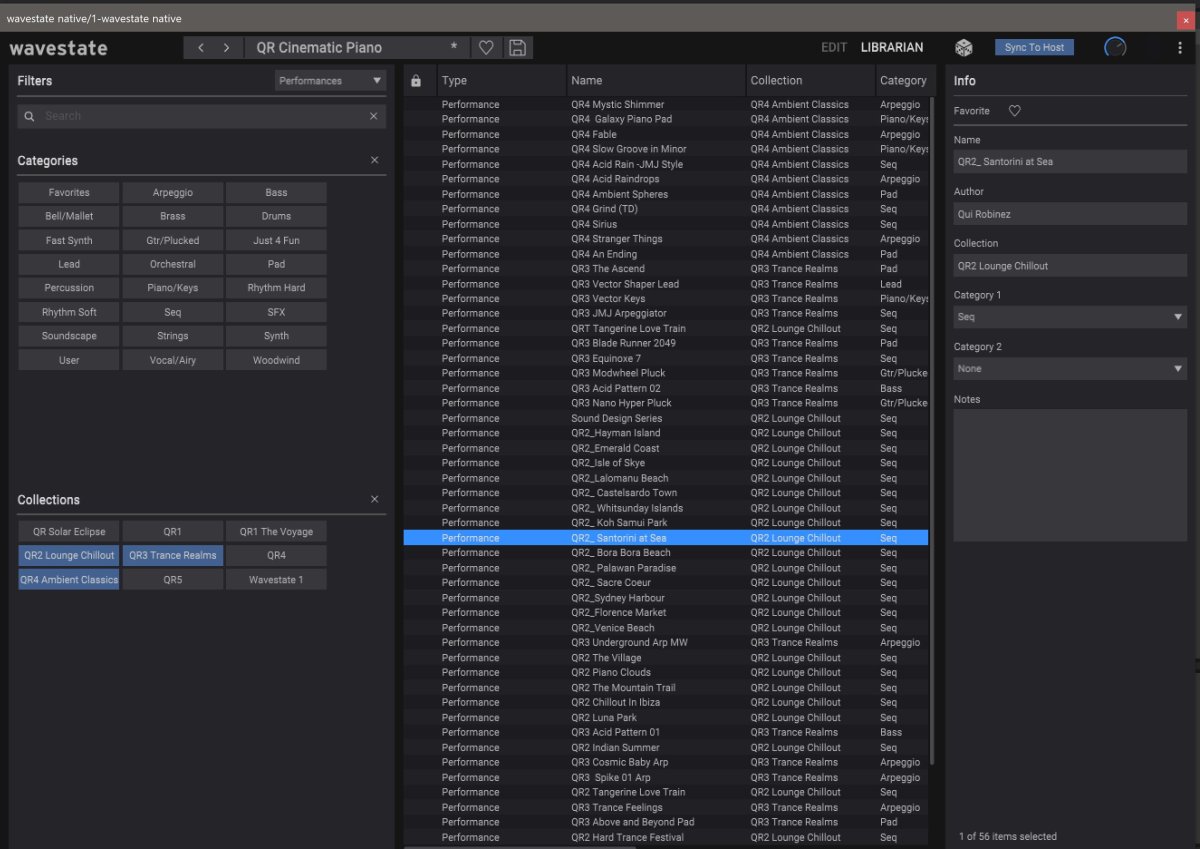Select QR3 Blade Runner 2049 row
This screenshot has width=1200, height=849.
coord(666,343)
